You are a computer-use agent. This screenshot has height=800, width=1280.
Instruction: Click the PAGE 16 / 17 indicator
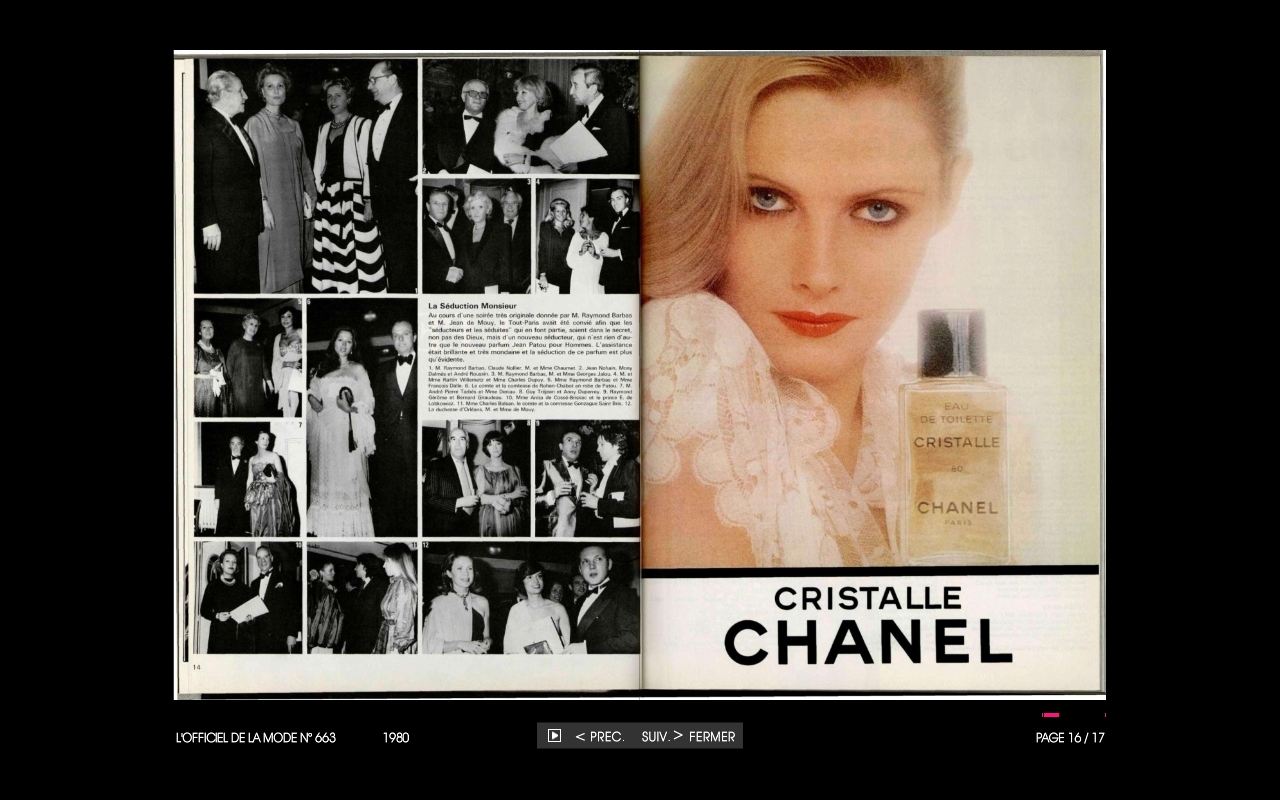click(x=1070, y=738)
